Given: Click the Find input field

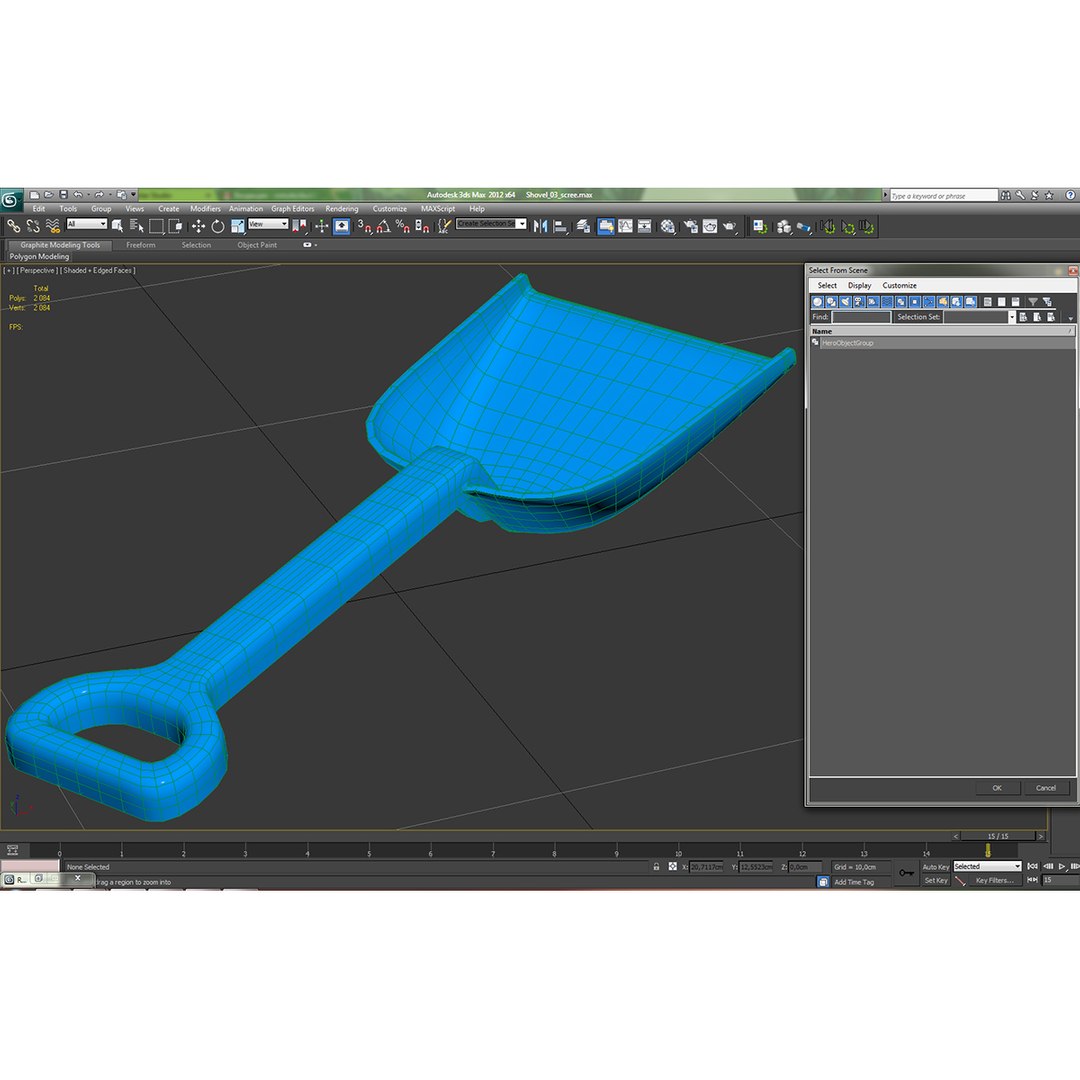Looking at the screenshot, I should click(861, 317).
